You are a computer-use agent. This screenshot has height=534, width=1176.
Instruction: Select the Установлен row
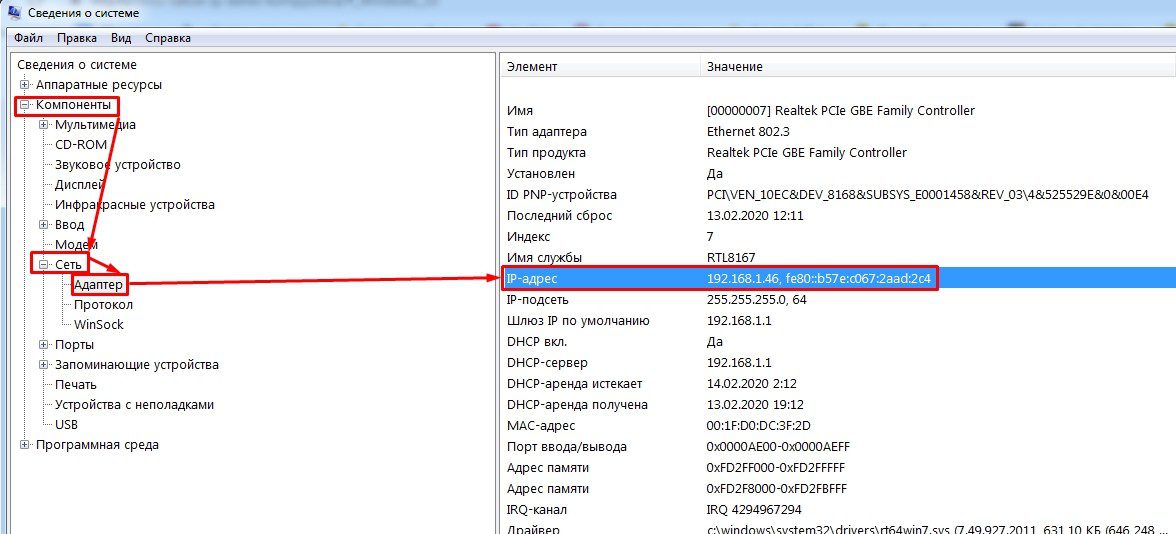coord(838,173)
